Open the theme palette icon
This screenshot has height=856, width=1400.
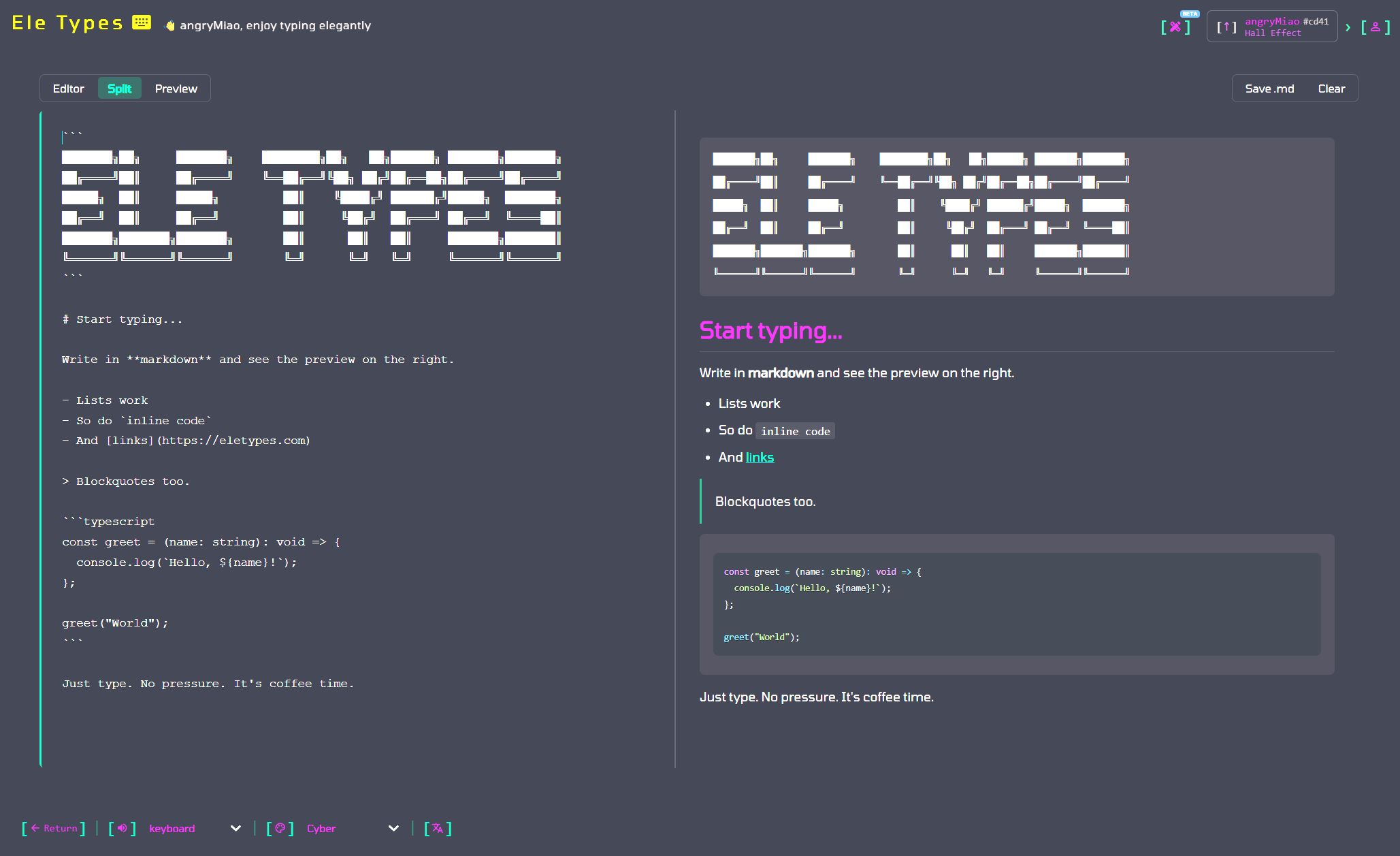(x=280, y=828)
